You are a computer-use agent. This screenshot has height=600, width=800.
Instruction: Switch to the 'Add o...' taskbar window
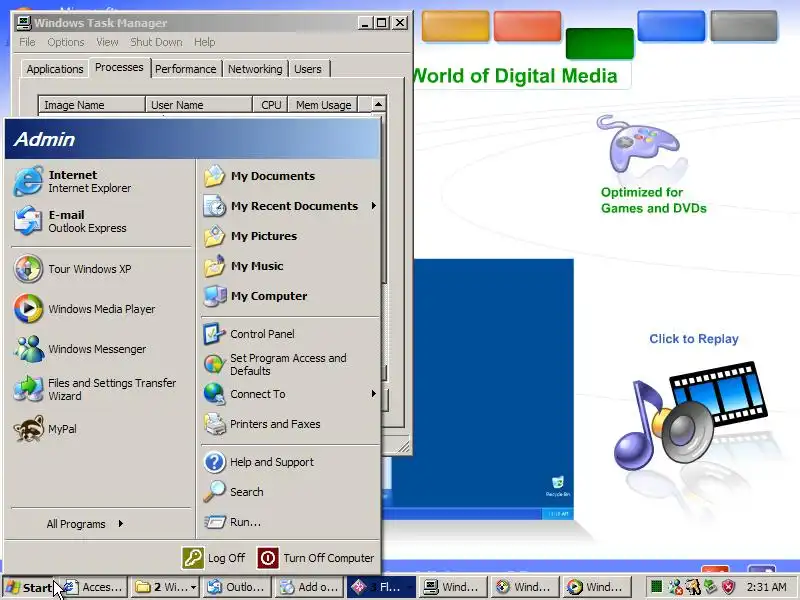(309, 587)
